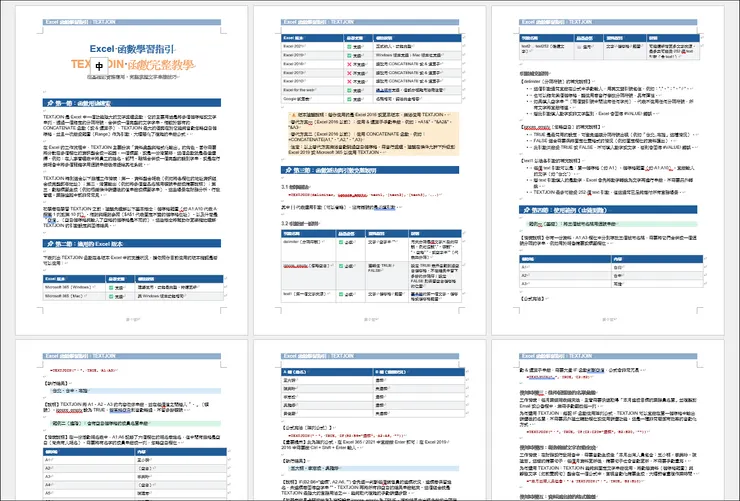This screenshot has width=740, height=501.
Task: Click the page six header banner
Action: [x=608, y=356]
